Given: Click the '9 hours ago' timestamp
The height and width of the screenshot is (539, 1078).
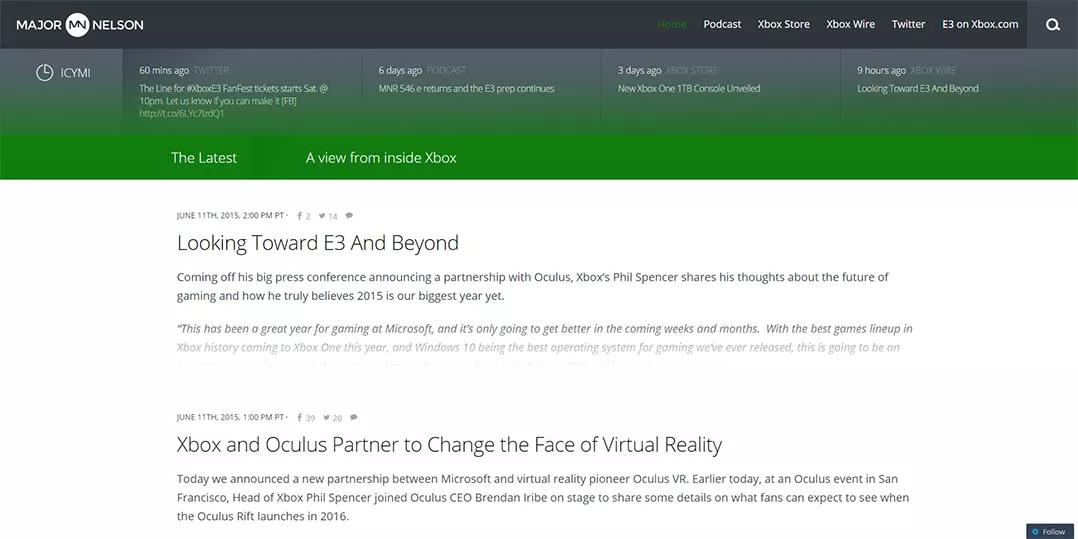Looking at the screenshot, I should [x=881, y=70].
